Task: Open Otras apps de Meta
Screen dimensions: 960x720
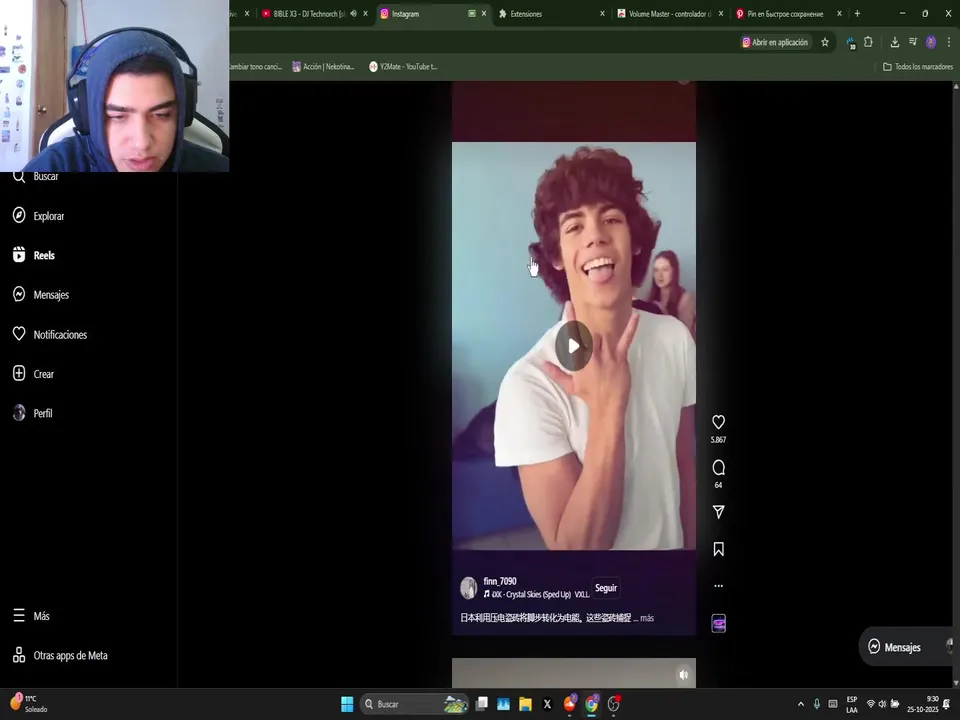Action: (x=60, y=655)
